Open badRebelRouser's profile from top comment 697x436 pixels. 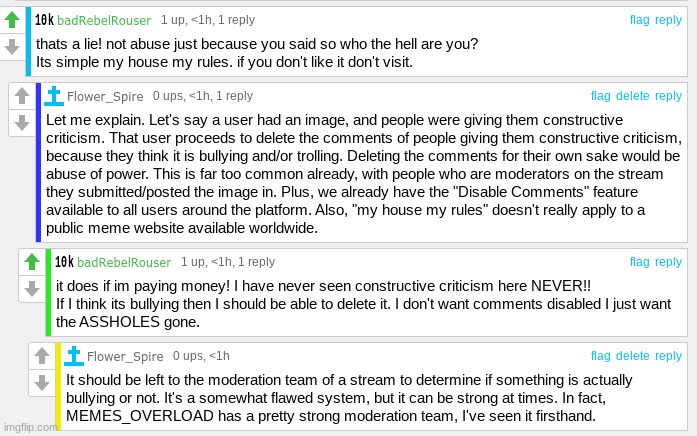tap(104, 20)
